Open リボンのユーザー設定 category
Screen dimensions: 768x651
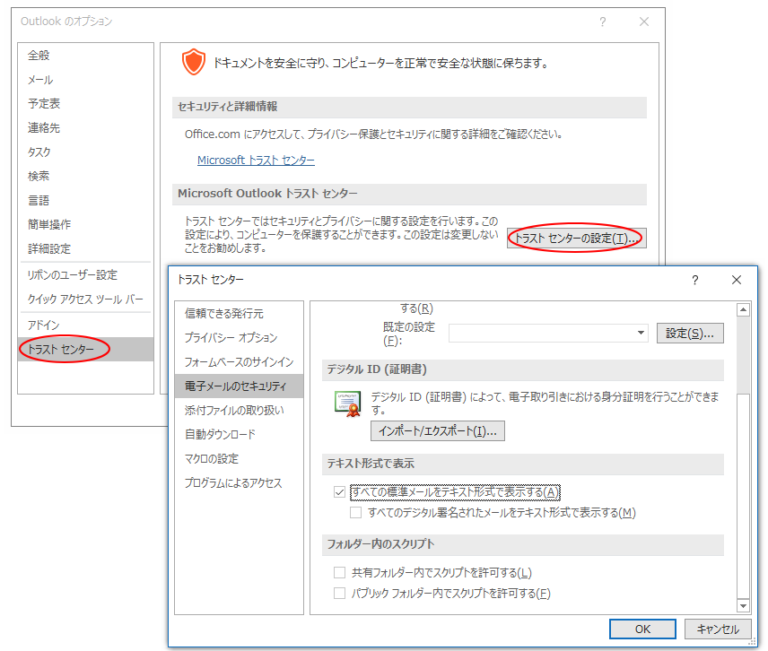point(72,275)
